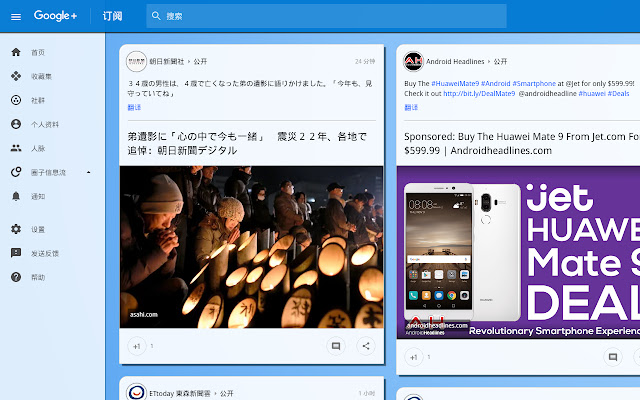Comment on the Android Headlines post

613,357
